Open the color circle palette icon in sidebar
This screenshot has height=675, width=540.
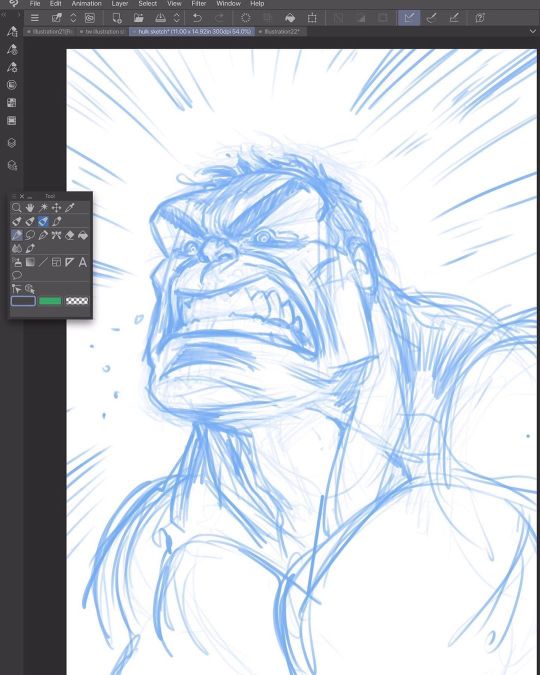[12, 85]
